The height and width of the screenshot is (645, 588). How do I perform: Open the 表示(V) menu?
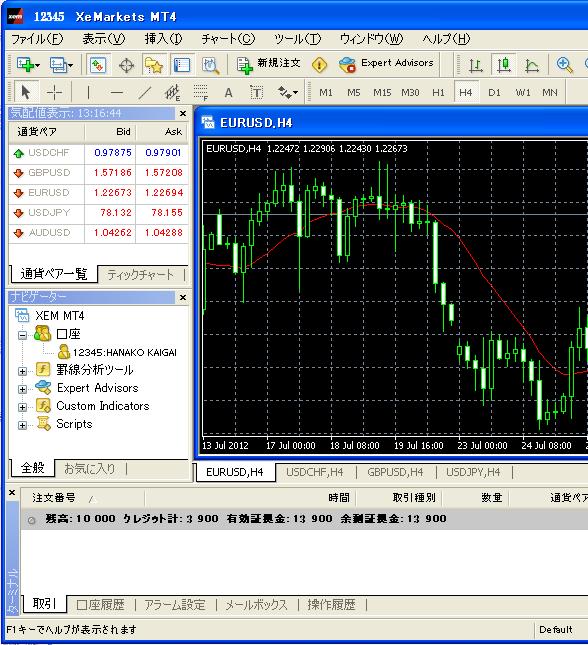(x=104, y=39)
